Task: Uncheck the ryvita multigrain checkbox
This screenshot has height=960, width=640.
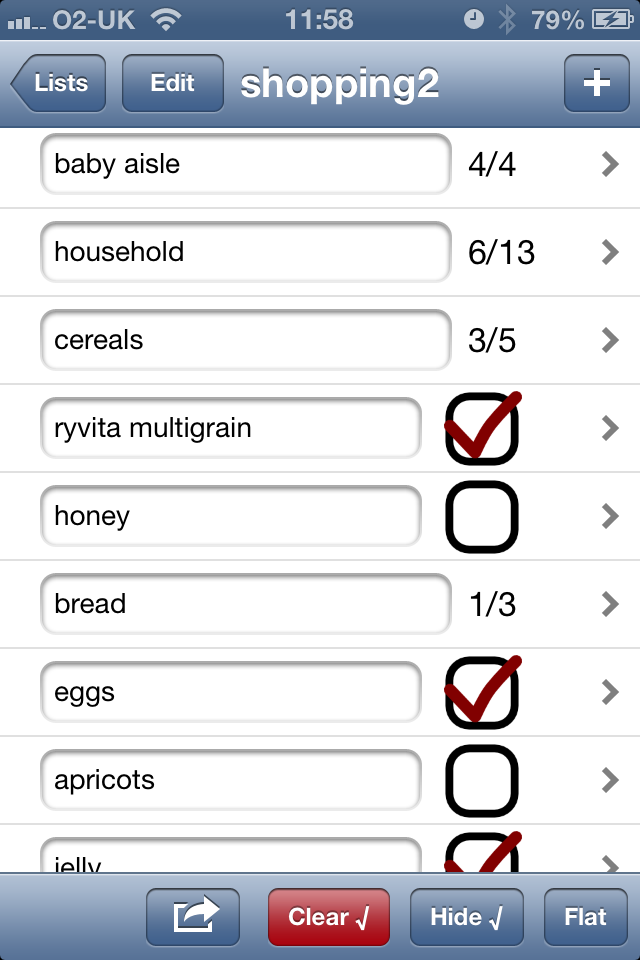Action: [482, 430]
